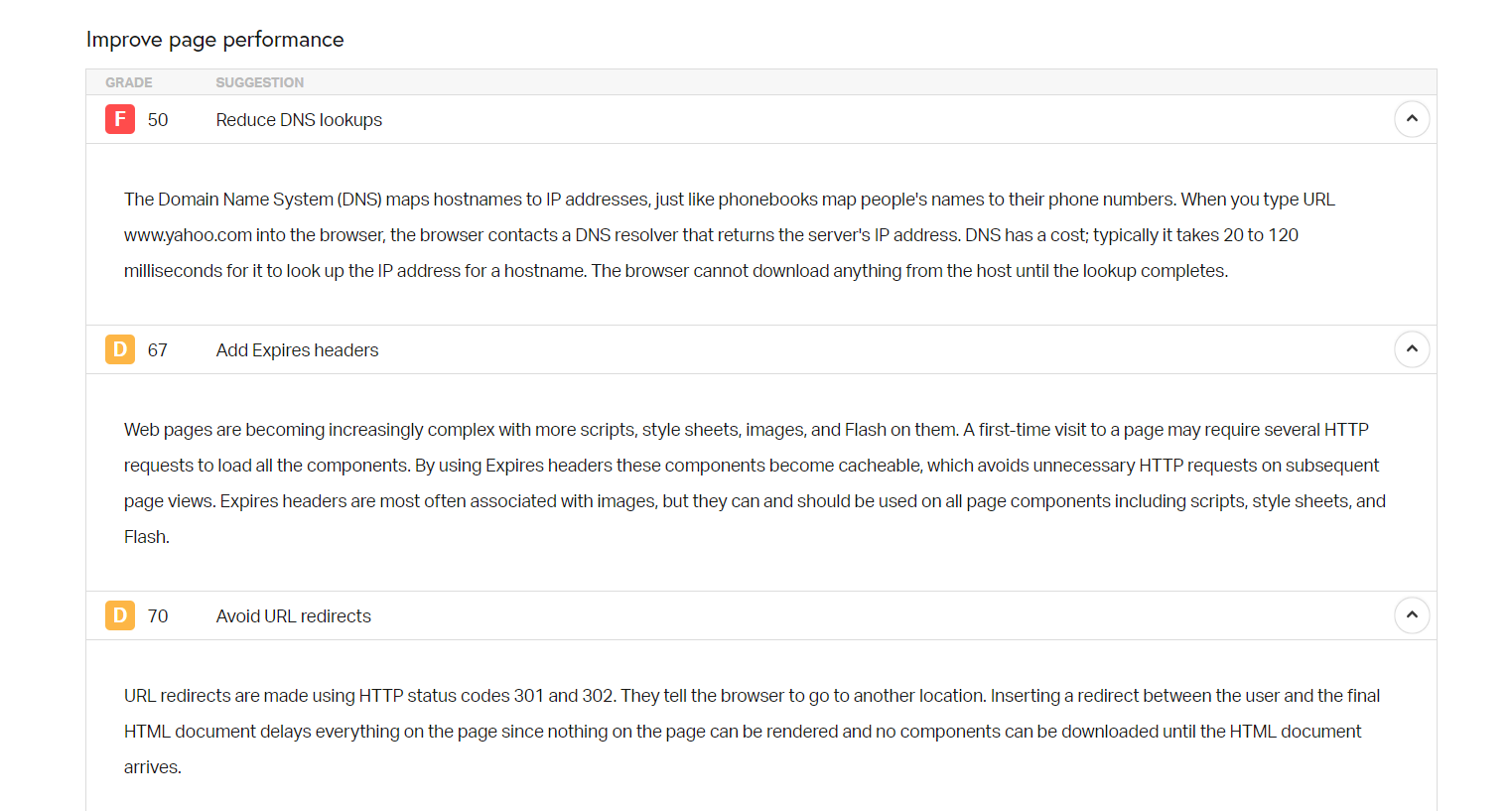This screenshot has width=1512, height=811.
Task: Click the red F grade badge
Action: 120,119
